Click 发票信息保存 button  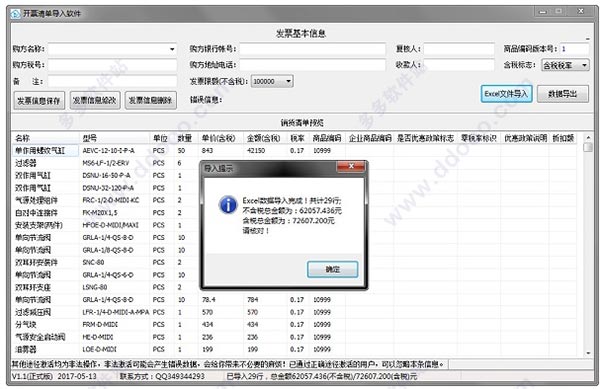39,101
